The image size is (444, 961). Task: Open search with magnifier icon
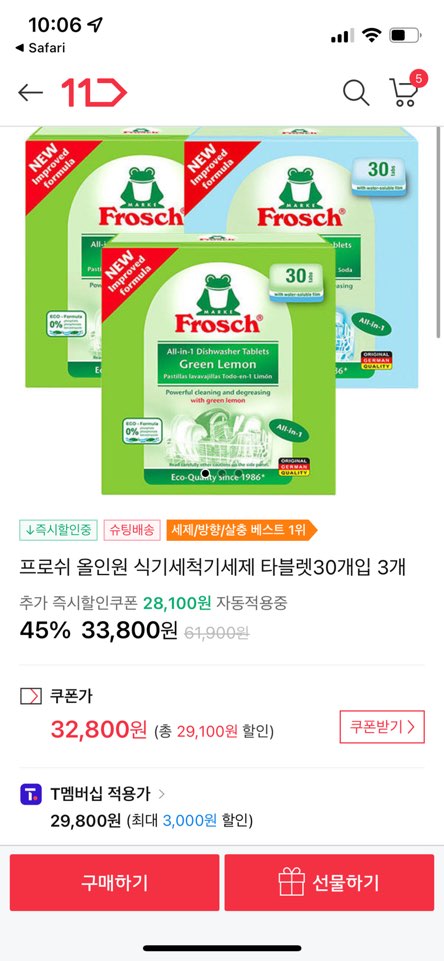coord(356,93)
